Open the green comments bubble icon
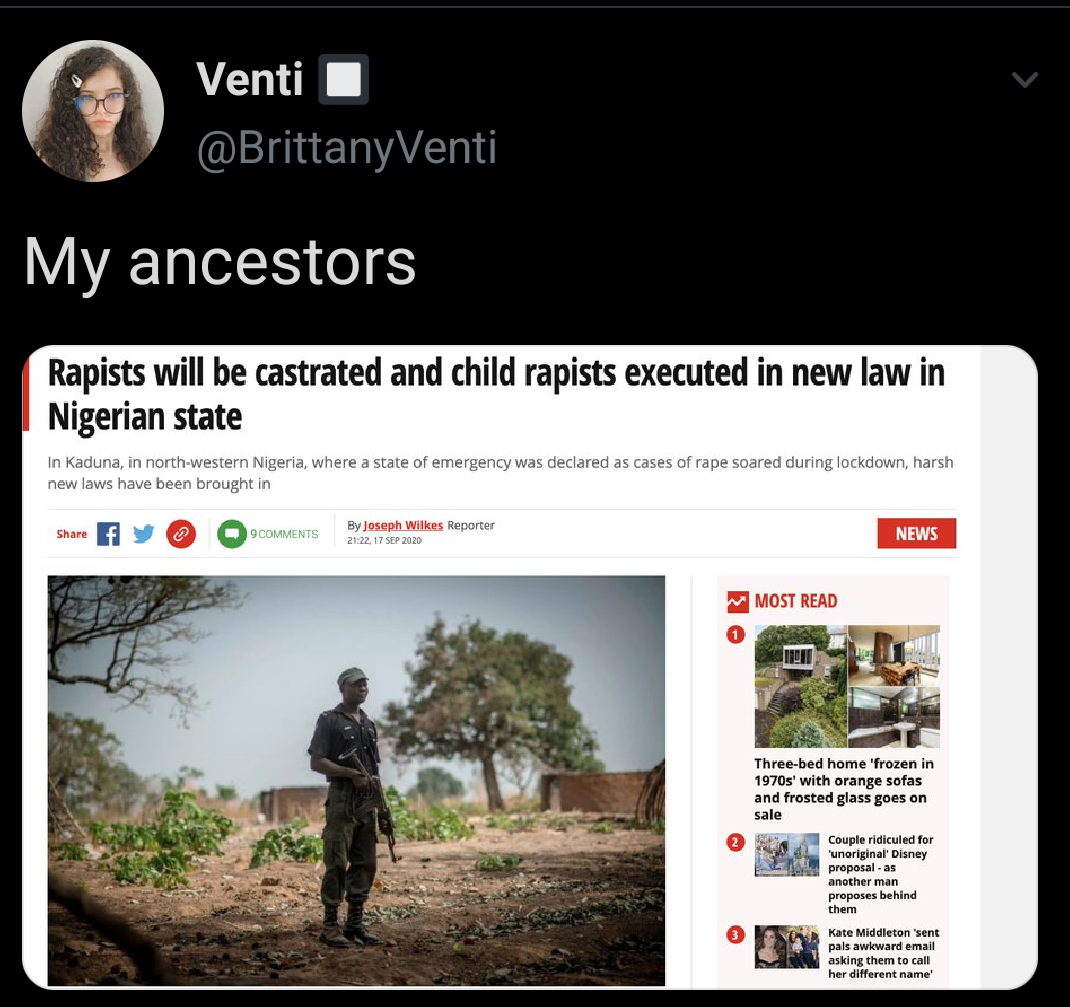Screen dimensions: 1070x1007 tap(231, 534)
